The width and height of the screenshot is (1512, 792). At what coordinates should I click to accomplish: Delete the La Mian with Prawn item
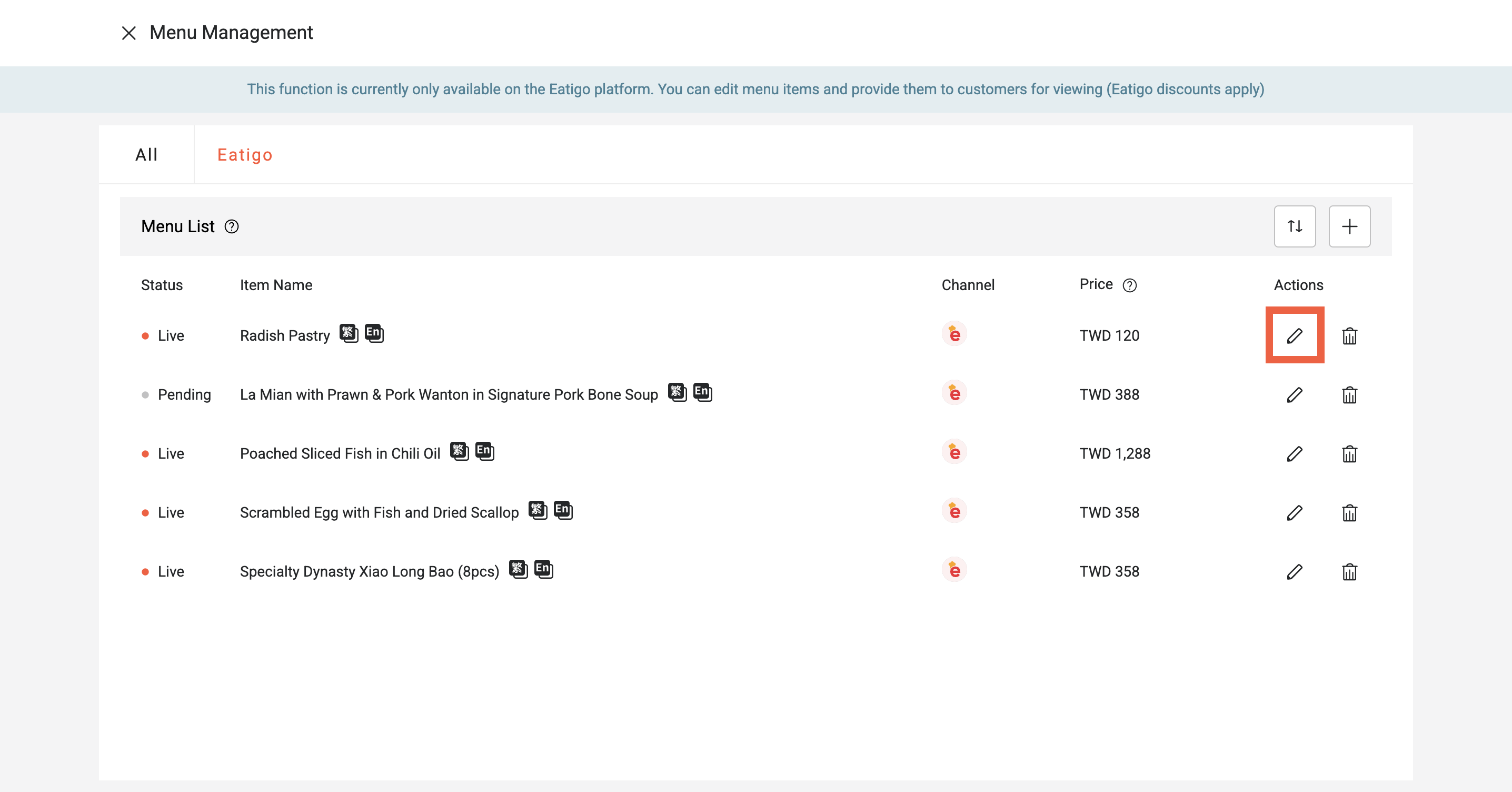[x=1349, y=395]
